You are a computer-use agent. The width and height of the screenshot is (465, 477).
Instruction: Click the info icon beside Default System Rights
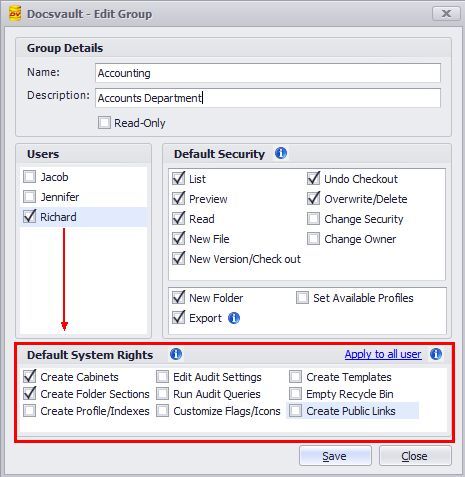click(176, 354)
